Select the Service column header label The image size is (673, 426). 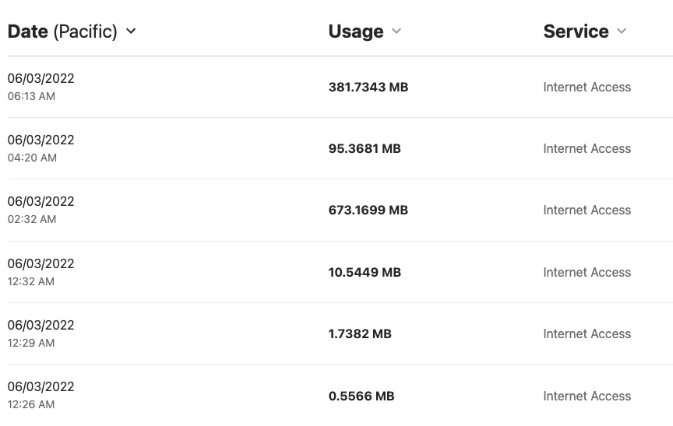576,31
